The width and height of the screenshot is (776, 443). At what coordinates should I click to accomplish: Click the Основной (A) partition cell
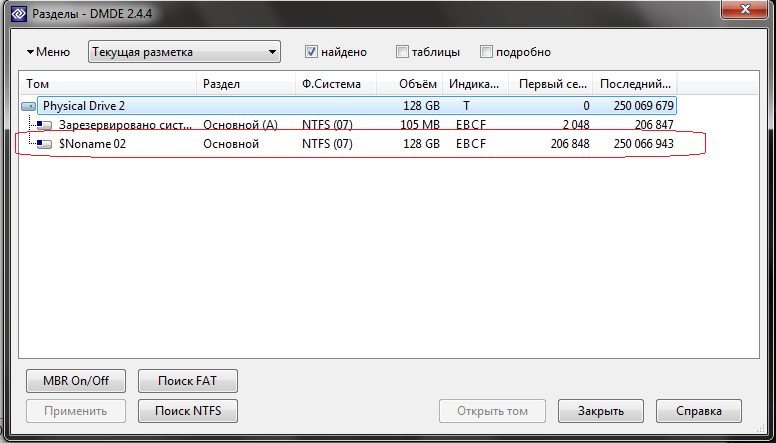(241, 125)
